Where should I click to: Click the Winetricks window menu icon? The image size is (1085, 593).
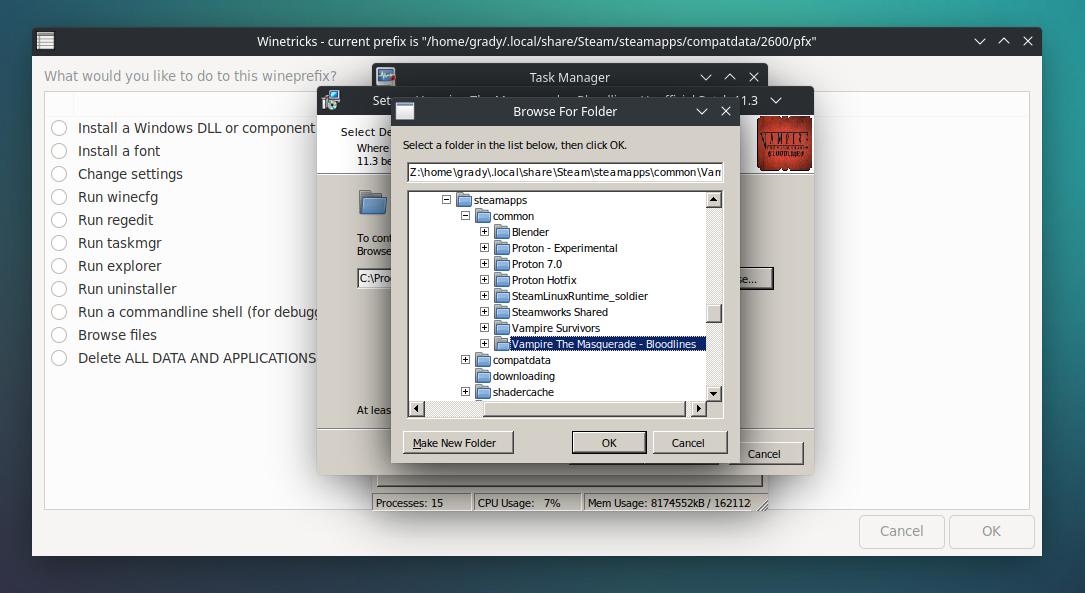coord(46,41)
